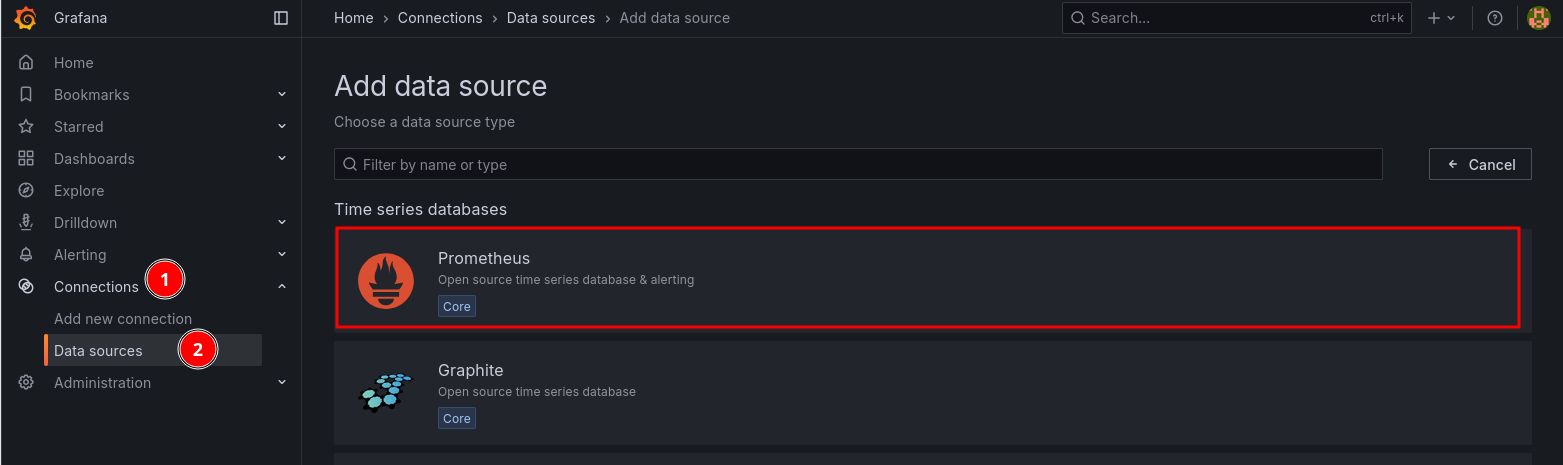Expand the Dashboards section chevron
Image resolution: width=1563 pixels, height=465 pixels.
282,159
